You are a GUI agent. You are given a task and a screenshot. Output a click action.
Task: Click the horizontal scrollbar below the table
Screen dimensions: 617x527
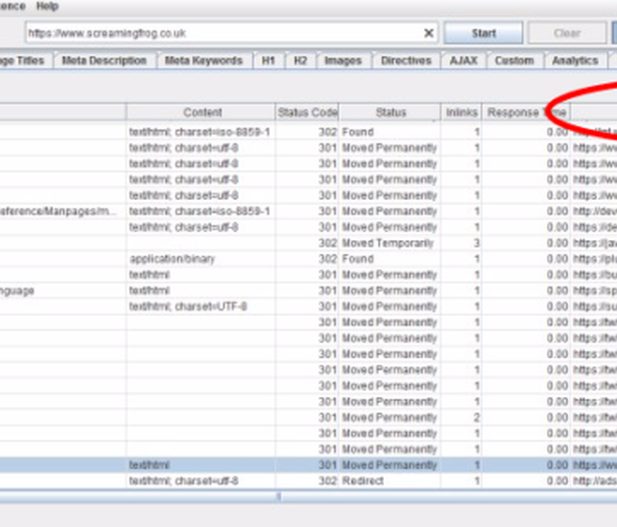point(308,496)
